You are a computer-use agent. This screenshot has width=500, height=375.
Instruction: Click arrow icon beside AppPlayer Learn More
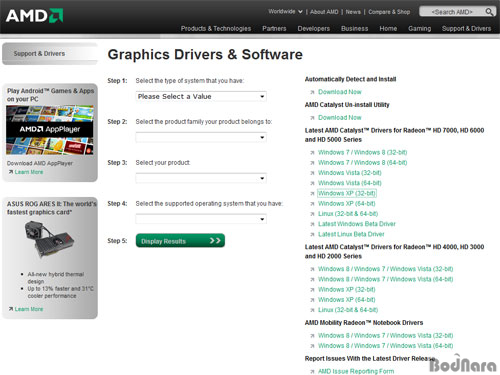[x=11, y=172]
